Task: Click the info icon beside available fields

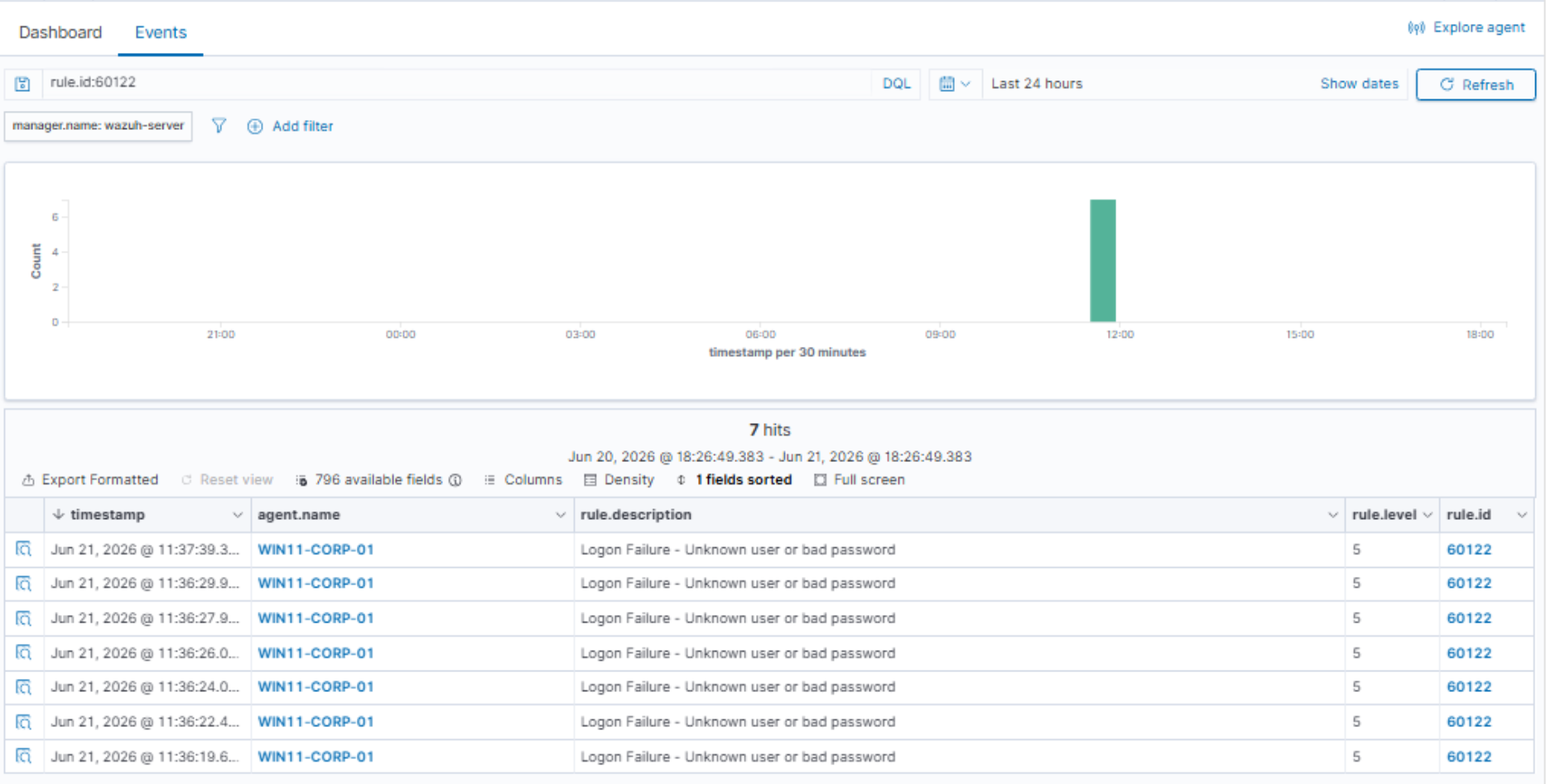Action: 455,480
